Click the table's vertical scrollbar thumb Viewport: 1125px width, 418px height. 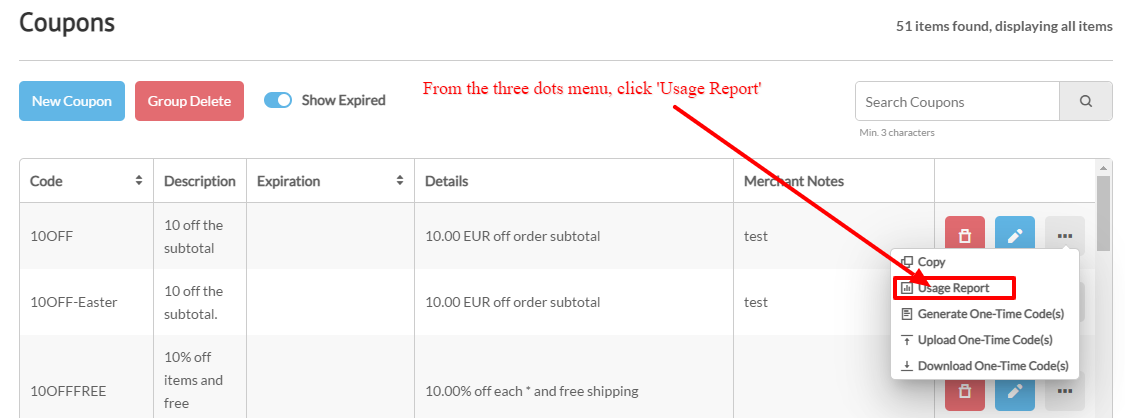coord(1104,212)
